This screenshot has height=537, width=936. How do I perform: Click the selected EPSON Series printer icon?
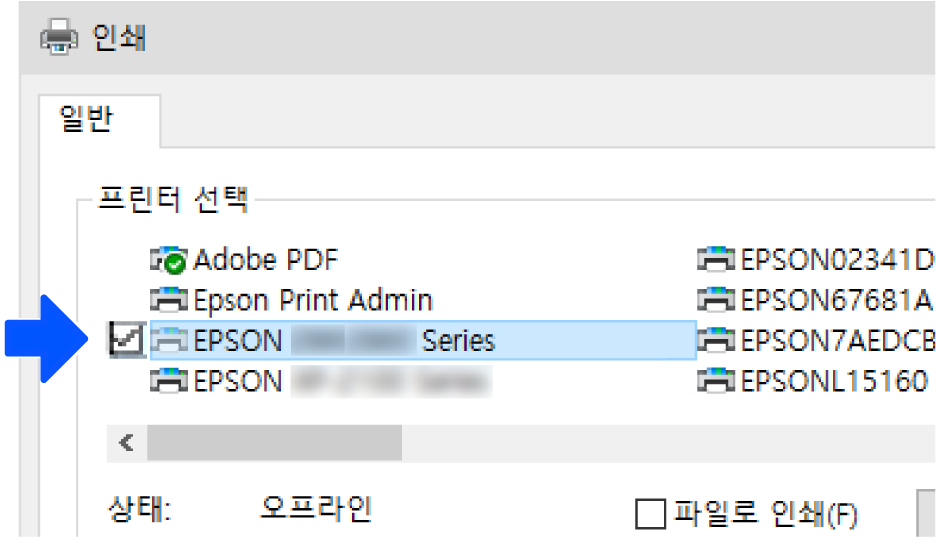click(168, 340)
